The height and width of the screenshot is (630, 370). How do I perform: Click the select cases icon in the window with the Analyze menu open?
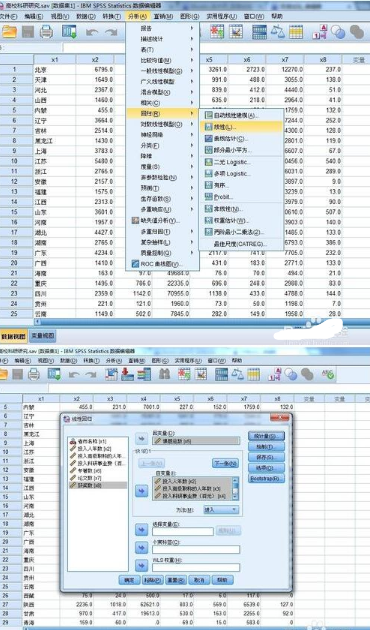[296, 32]
